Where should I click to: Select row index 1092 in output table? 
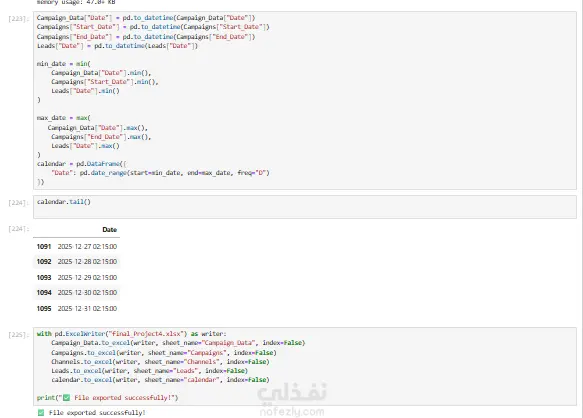44,262
